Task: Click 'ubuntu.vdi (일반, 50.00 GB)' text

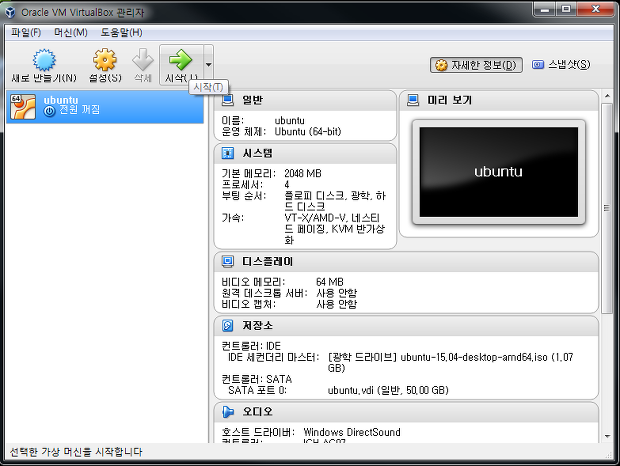Action: (388, 390)
